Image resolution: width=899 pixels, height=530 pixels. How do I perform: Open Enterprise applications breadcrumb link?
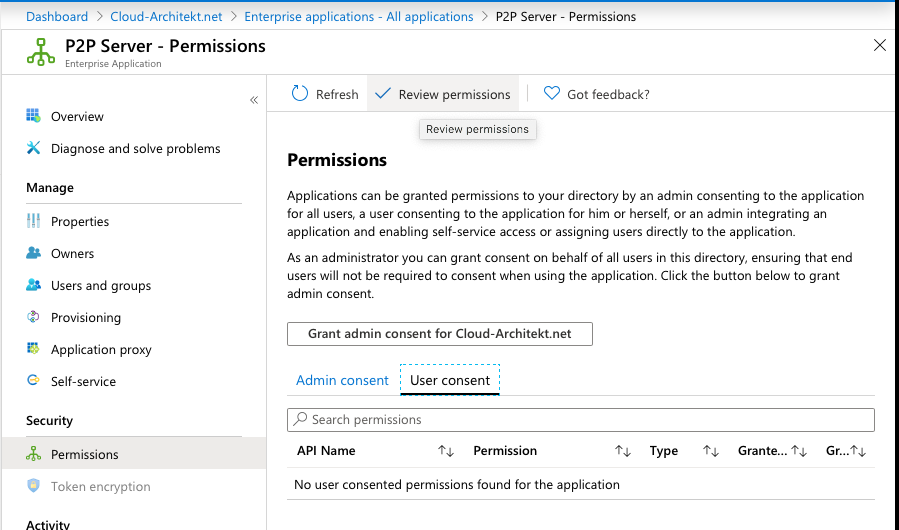(x=359, y=17)
